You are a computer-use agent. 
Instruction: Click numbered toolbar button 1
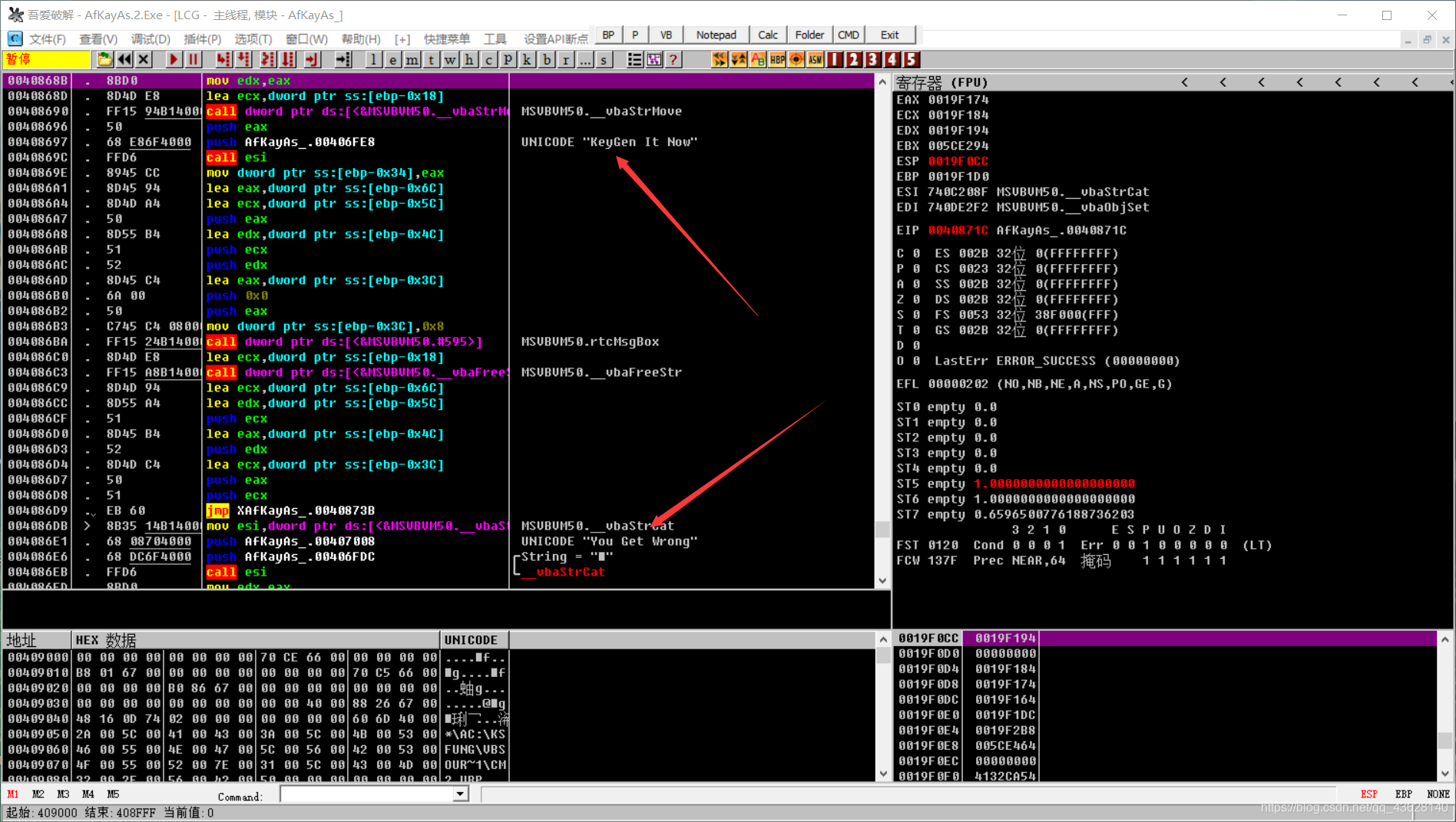pyautogui.click(x=835, y=60)
